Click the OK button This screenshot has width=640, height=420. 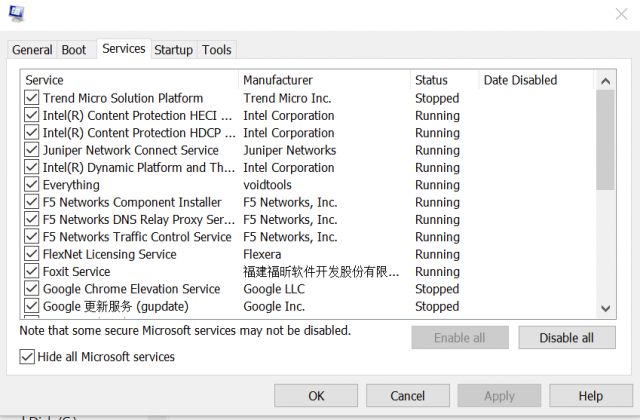(x=316, y=396)
